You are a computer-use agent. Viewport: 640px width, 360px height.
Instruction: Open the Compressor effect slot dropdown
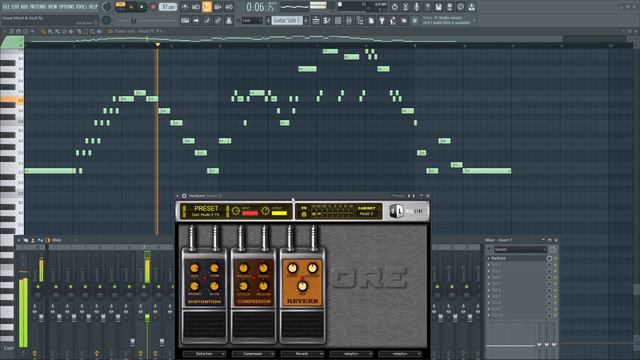pyautogui.click(x=253, y=354)
